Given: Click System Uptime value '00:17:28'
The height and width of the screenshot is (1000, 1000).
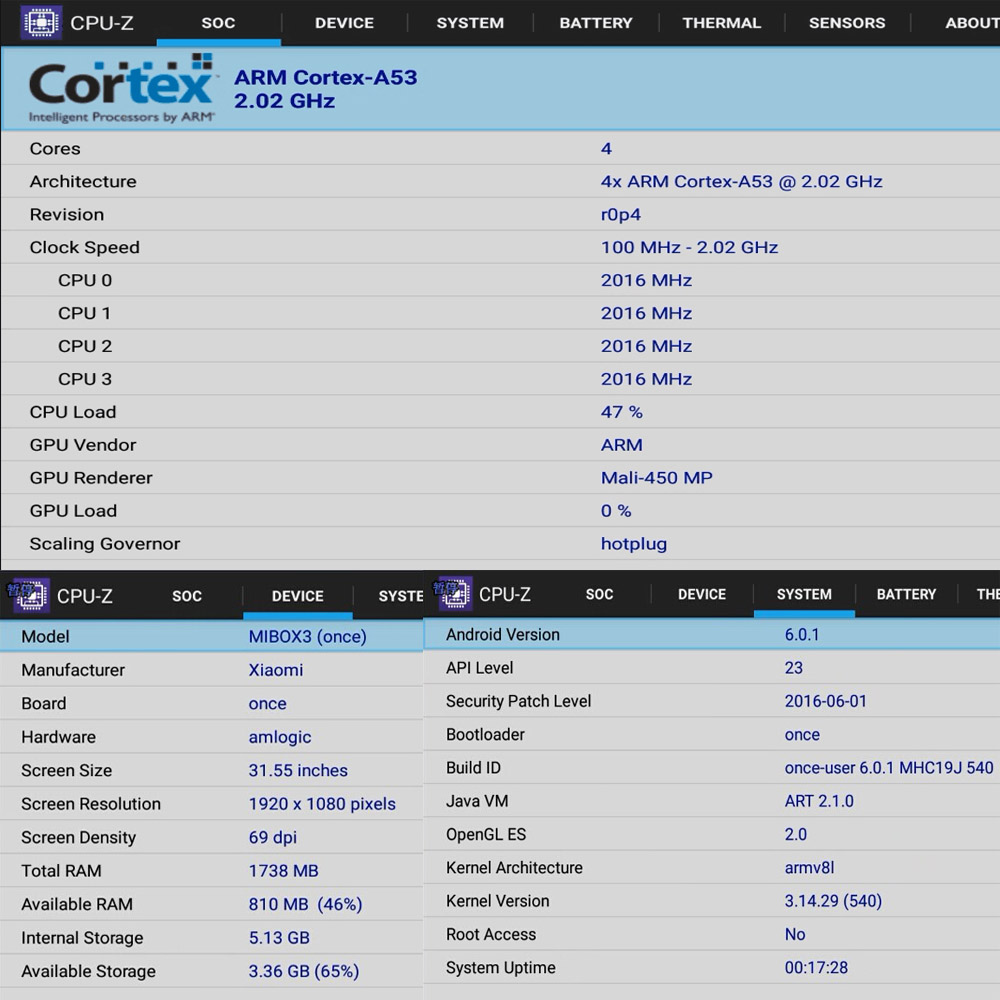Looking at the screenshot, I should tap(816, 968).
